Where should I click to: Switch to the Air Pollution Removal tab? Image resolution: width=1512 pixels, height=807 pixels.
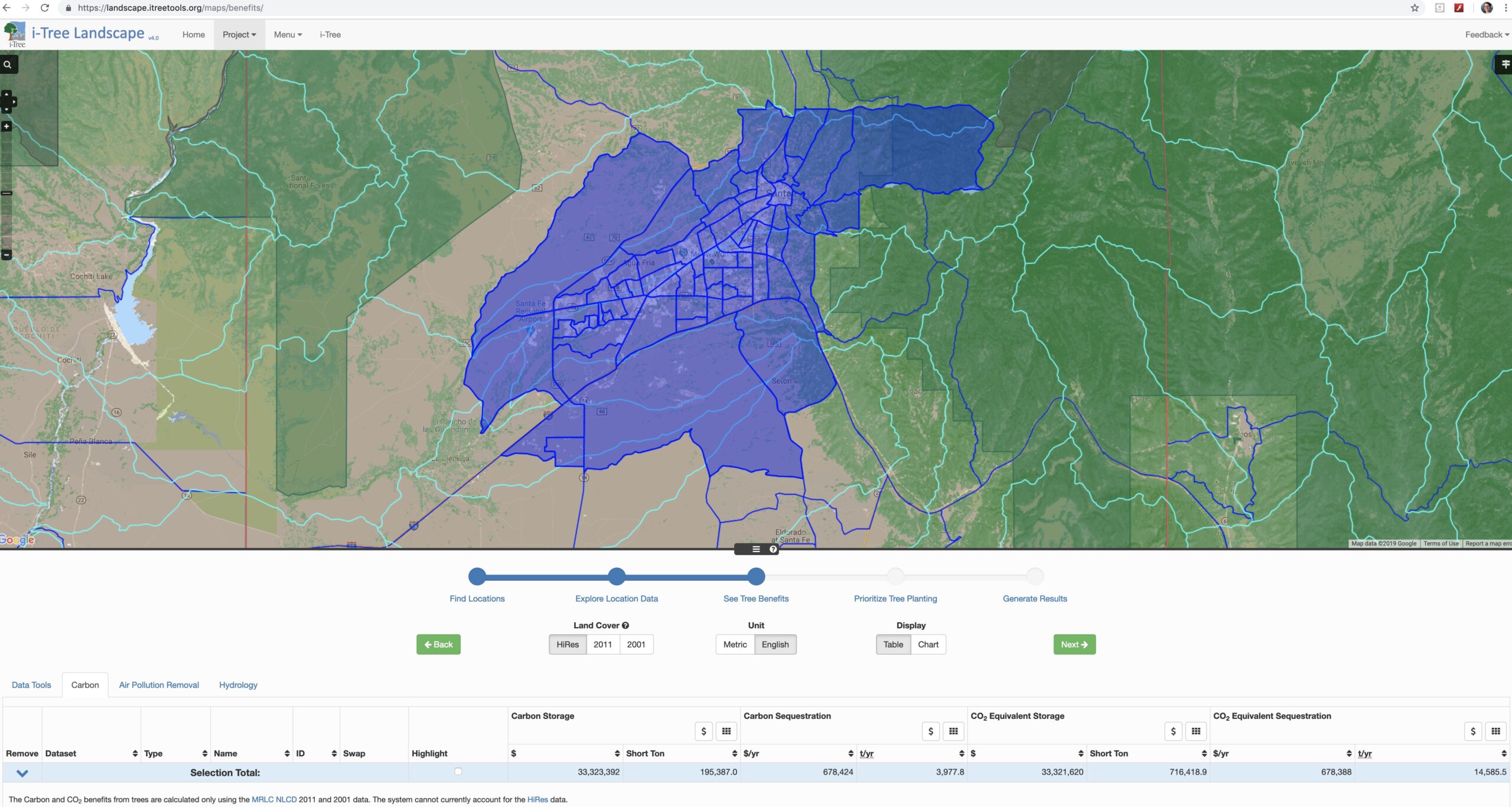click(x=159, y=685)
